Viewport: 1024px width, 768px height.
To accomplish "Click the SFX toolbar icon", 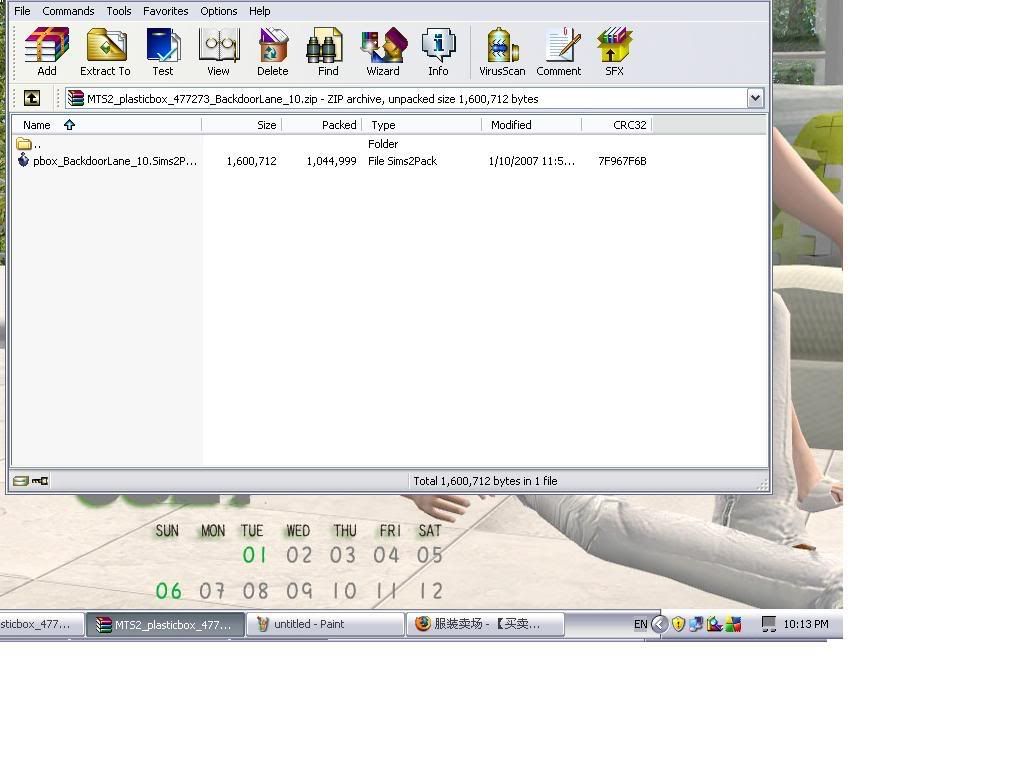I will tap(614, 52).
